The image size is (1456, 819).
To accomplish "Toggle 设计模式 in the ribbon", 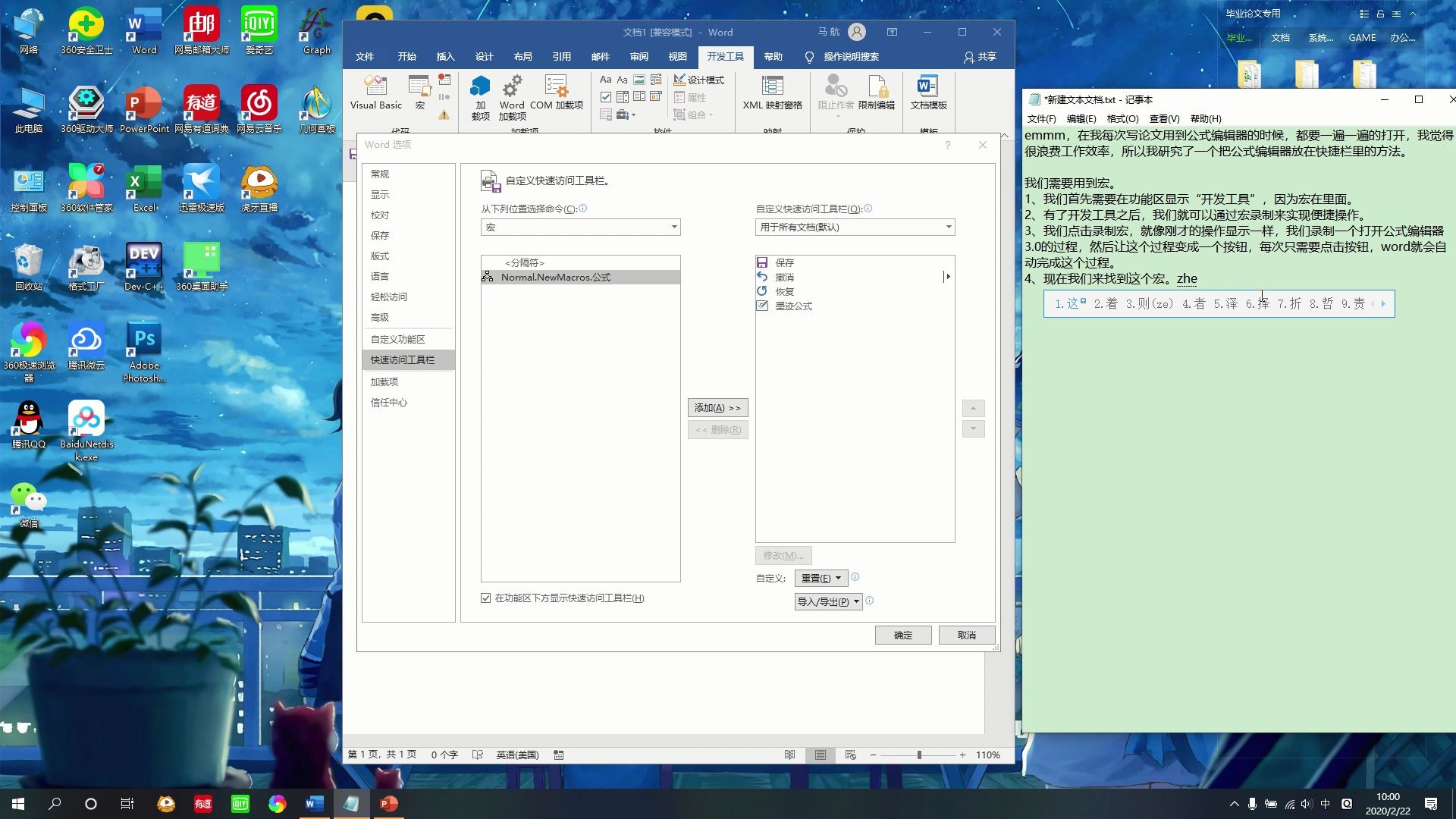I will (698, 80).
